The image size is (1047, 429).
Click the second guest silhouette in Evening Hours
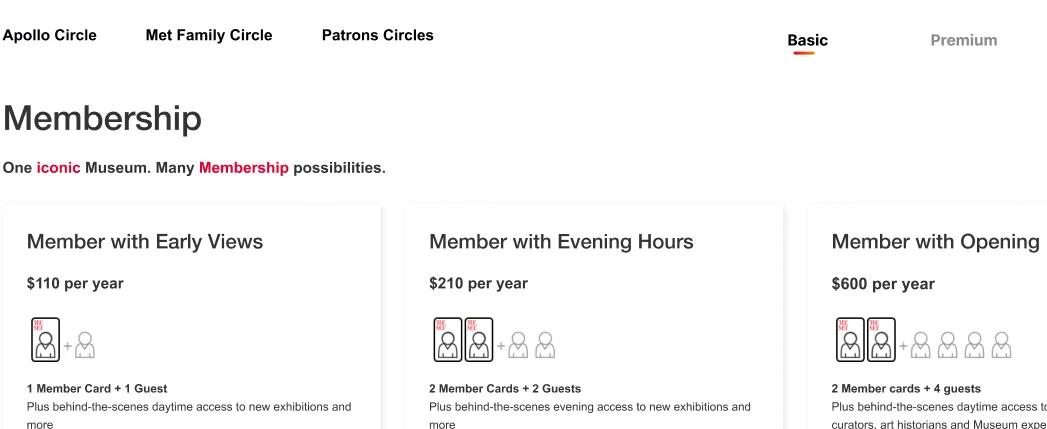coord(545,345)
